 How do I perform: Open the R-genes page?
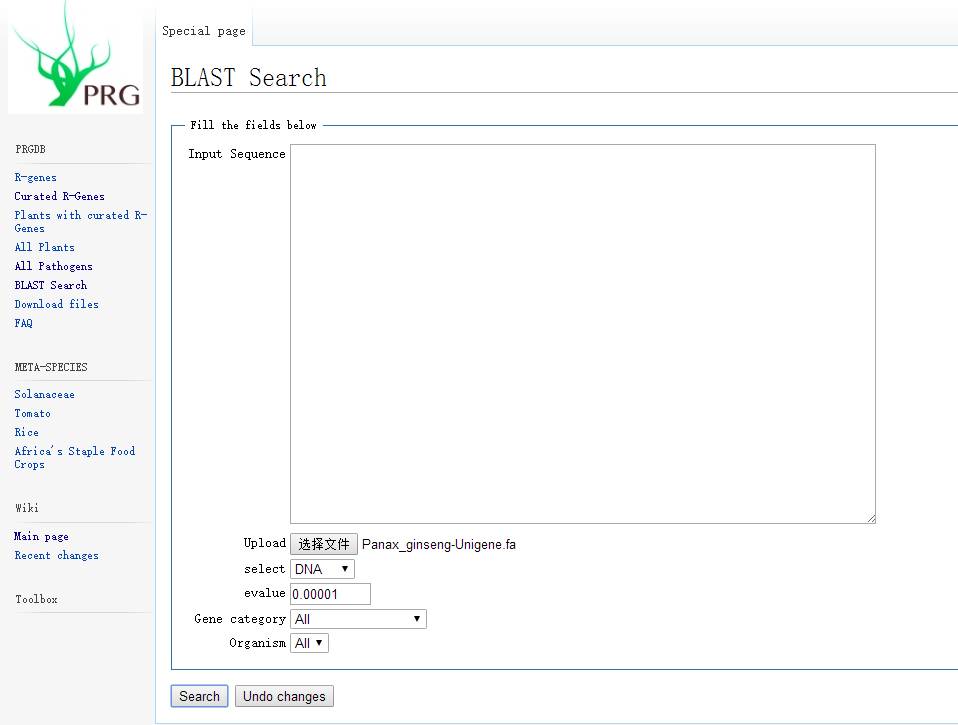tap(34, 177)
